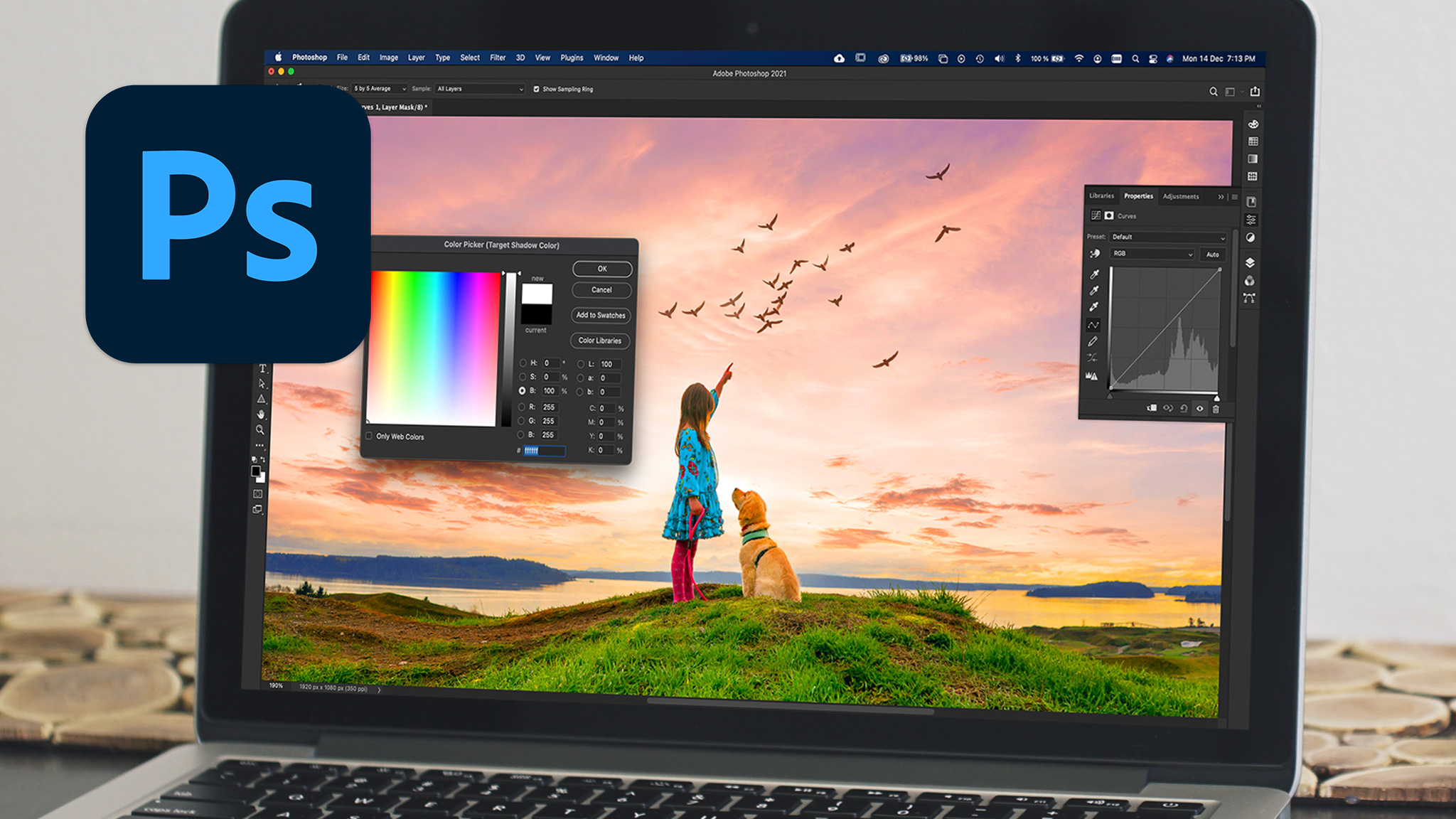This screenshot has height=819, width=1456.
Task: Select the S saturation radio button
Action: (x=523, y=377)
